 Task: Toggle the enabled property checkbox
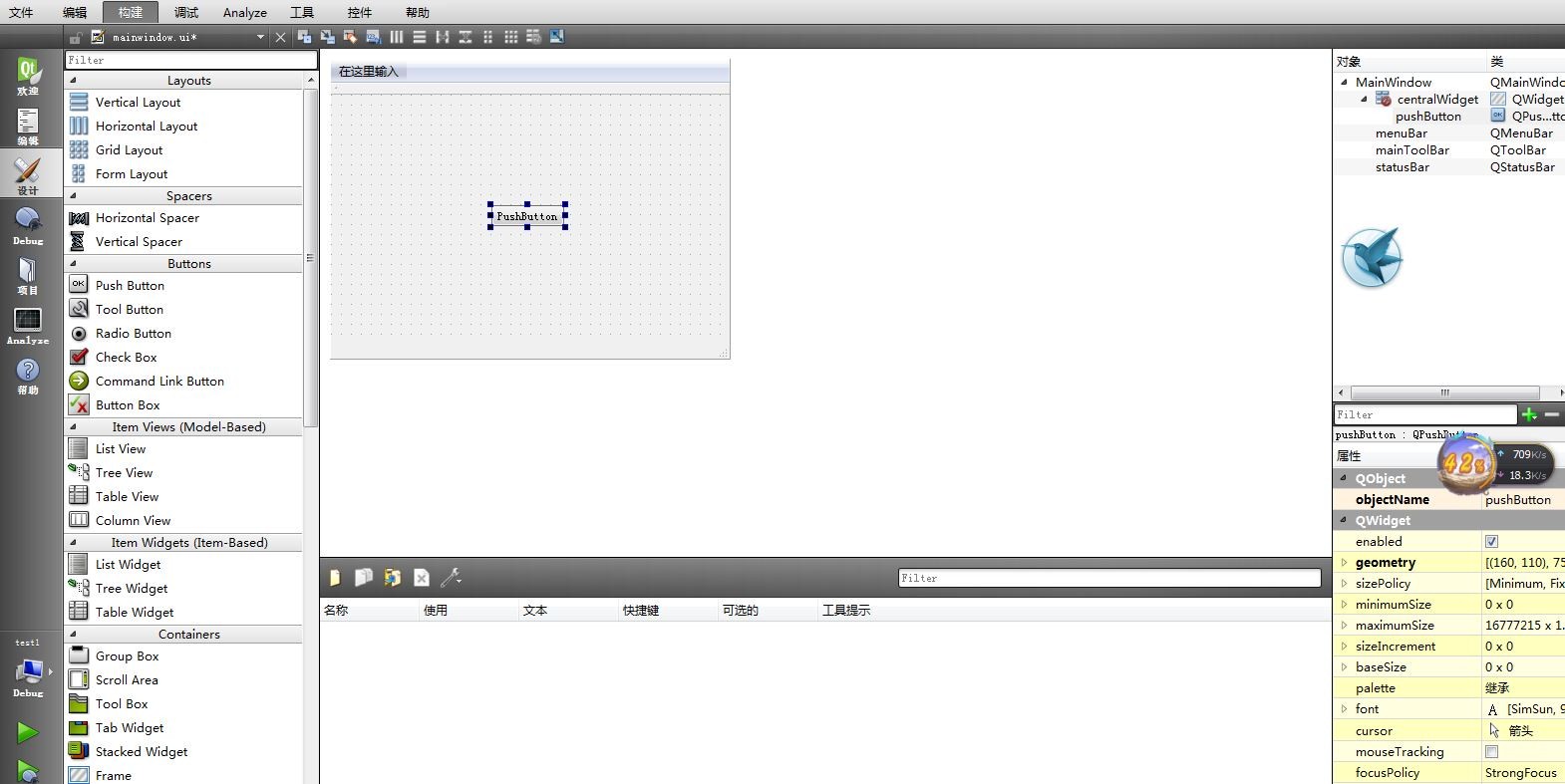coord(1491,542)
